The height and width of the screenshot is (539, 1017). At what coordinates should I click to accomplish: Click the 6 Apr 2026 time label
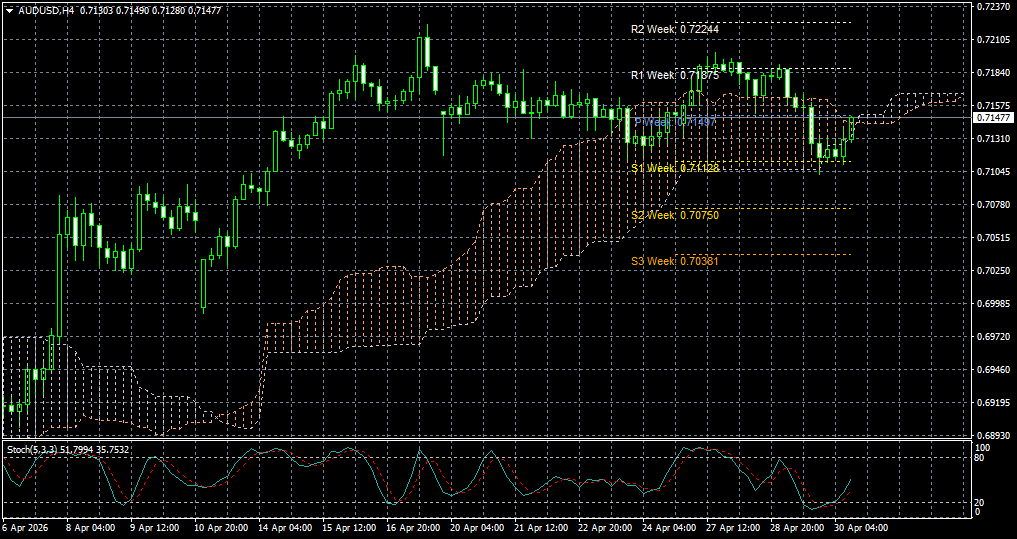tap(23, 529)
